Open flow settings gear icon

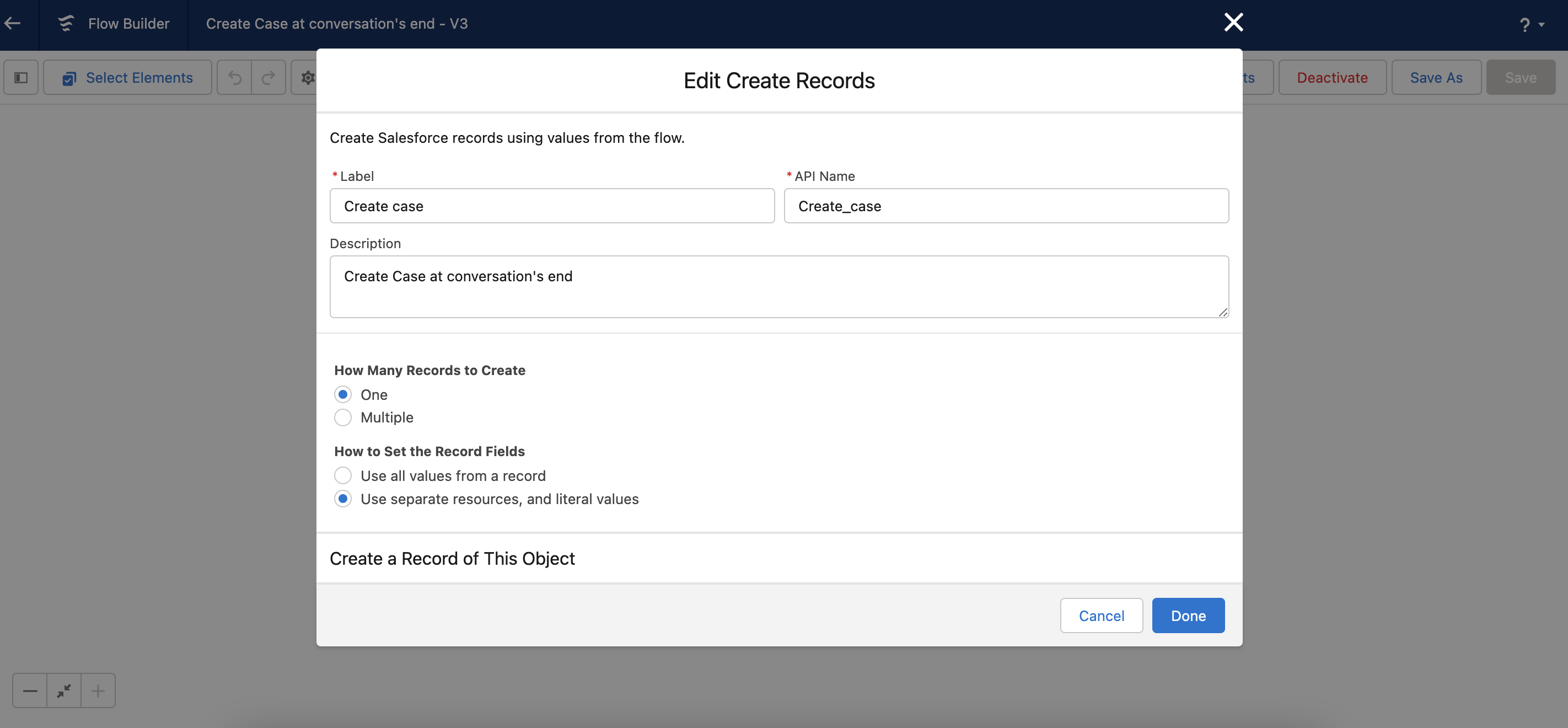(308, 77)
